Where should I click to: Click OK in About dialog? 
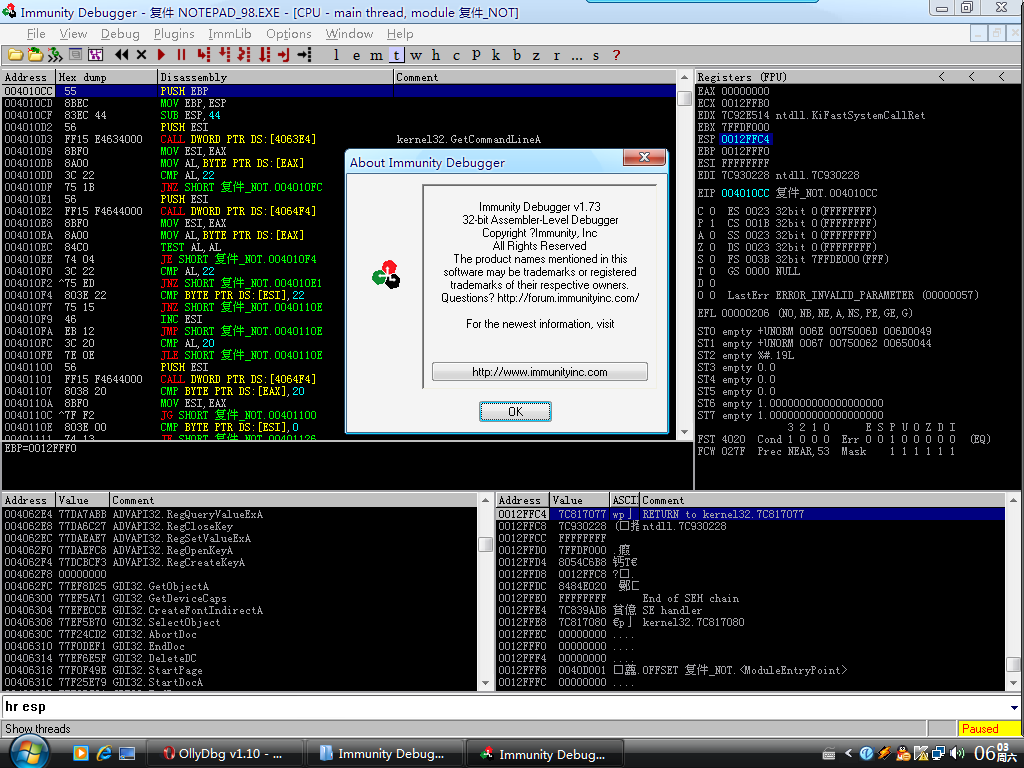pos(515,411)
